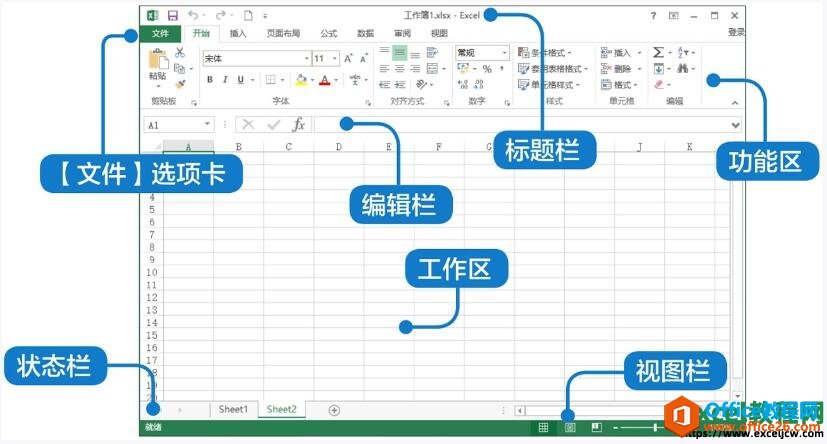Toggle italic formatting
The height and width of the screenshot is (444, 827).
(225, 80)
